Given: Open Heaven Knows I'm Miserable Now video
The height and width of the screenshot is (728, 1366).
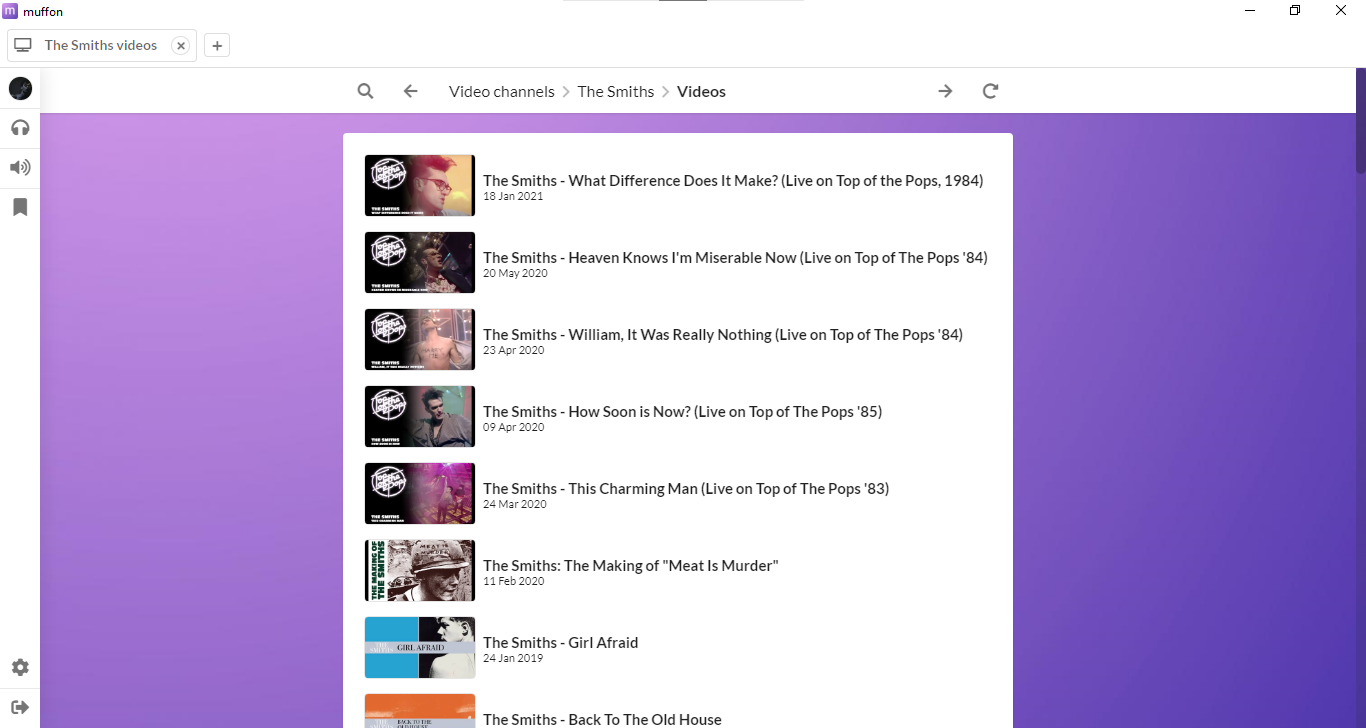Looking at the screenshot, I should coord(735,257).
